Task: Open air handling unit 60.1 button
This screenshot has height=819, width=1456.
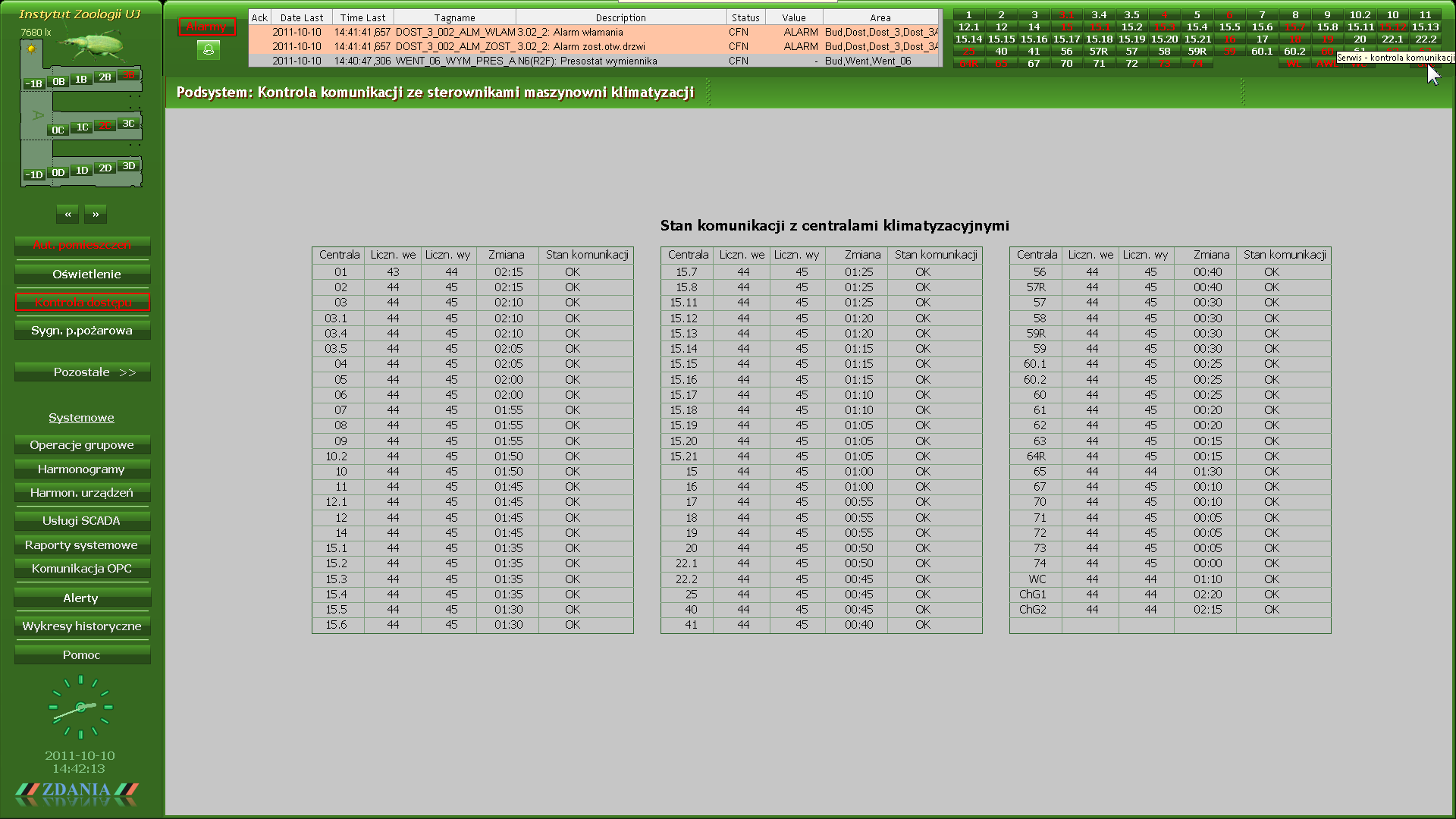Action: coord(1262,52)
